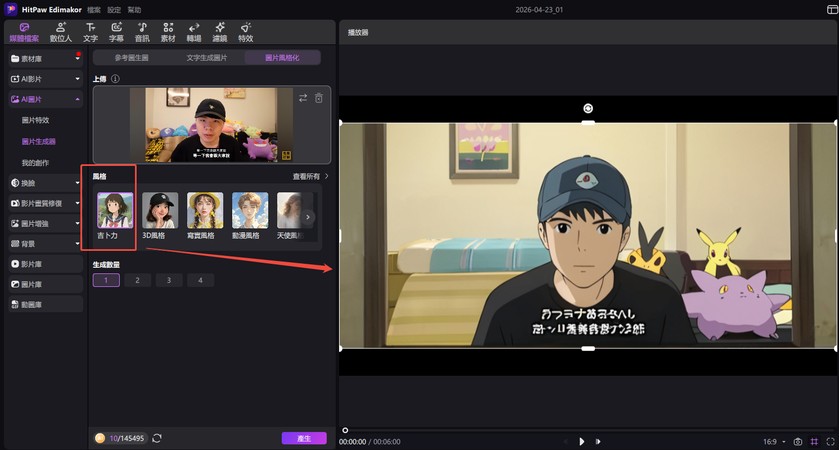The width and height of the screenshot is (839, 450).
Task: Delete uploaded image with trash icon
Action: (x=319, y=98)
